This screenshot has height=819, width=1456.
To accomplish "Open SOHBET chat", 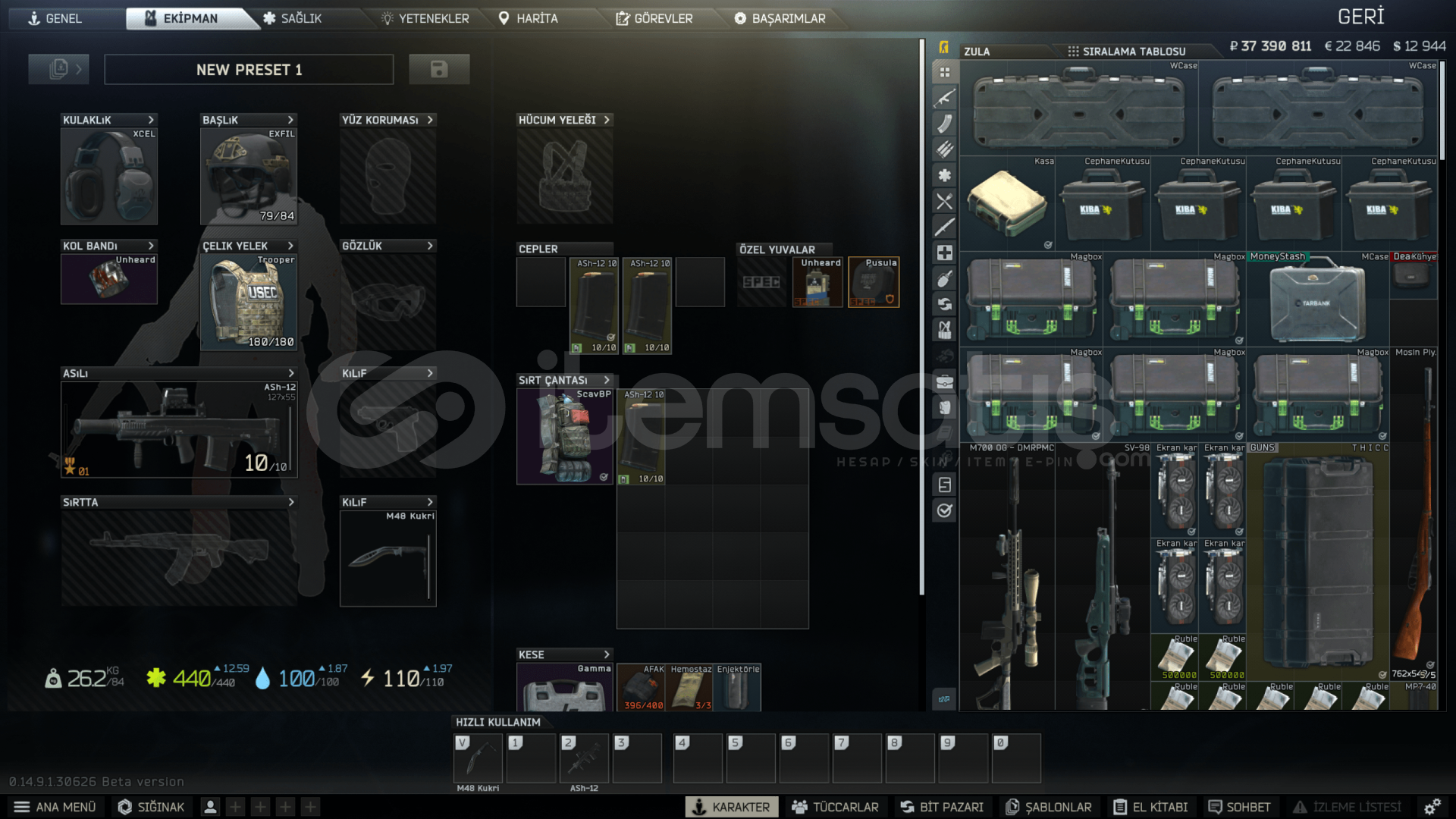I will (1239, 807).
